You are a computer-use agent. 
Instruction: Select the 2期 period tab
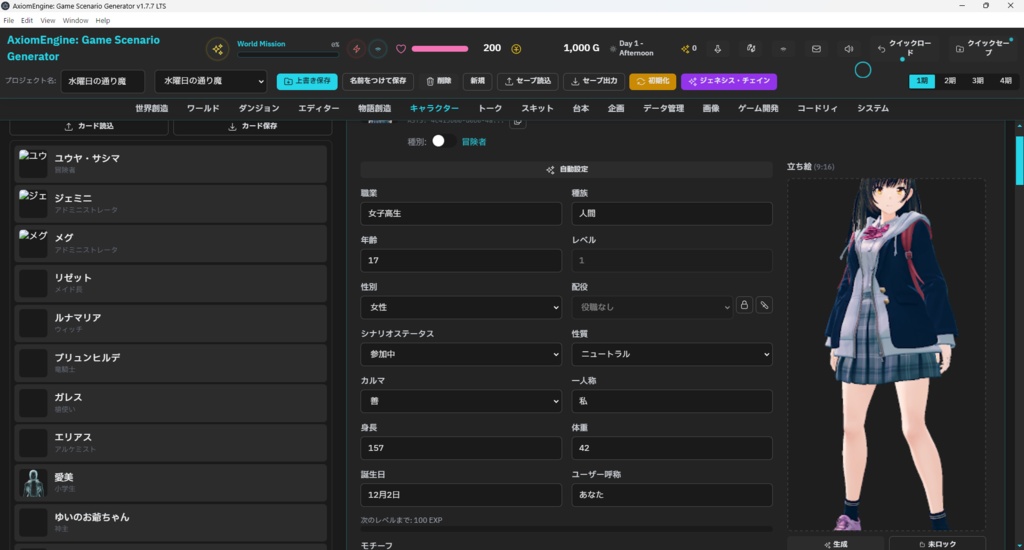point(950,81)
